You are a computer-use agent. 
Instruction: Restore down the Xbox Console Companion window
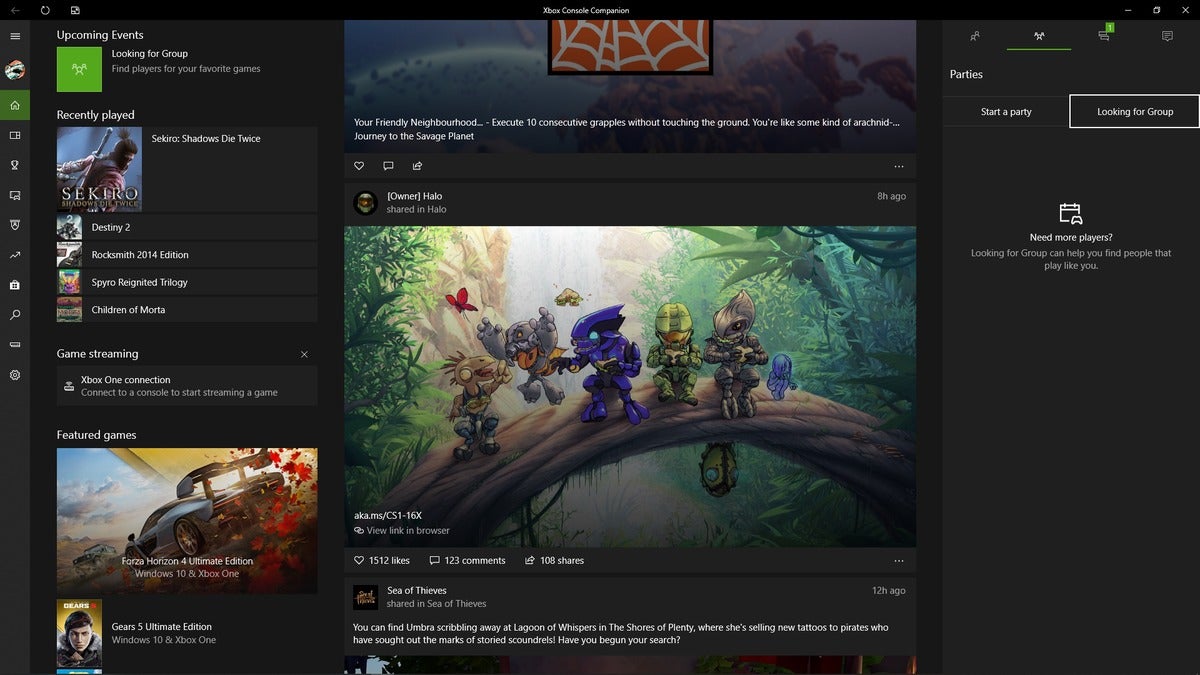coord(1156,10)
